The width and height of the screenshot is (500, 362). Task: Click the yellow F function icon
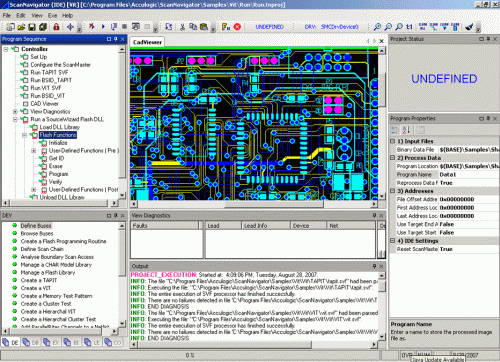pyautogui.click(x=226, y=27)
